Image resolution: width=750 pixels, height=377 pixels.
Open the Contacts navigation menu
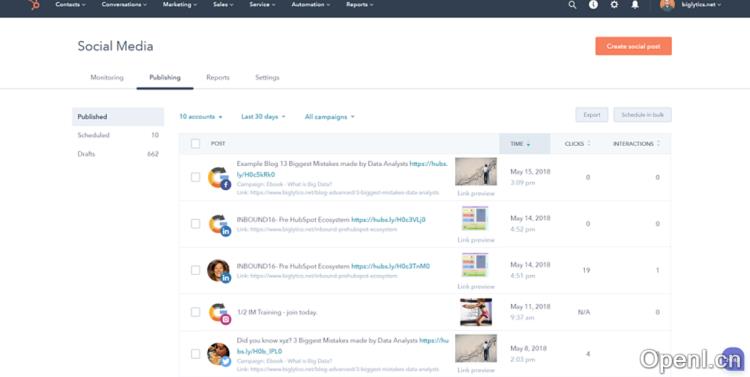coord(70,5)
